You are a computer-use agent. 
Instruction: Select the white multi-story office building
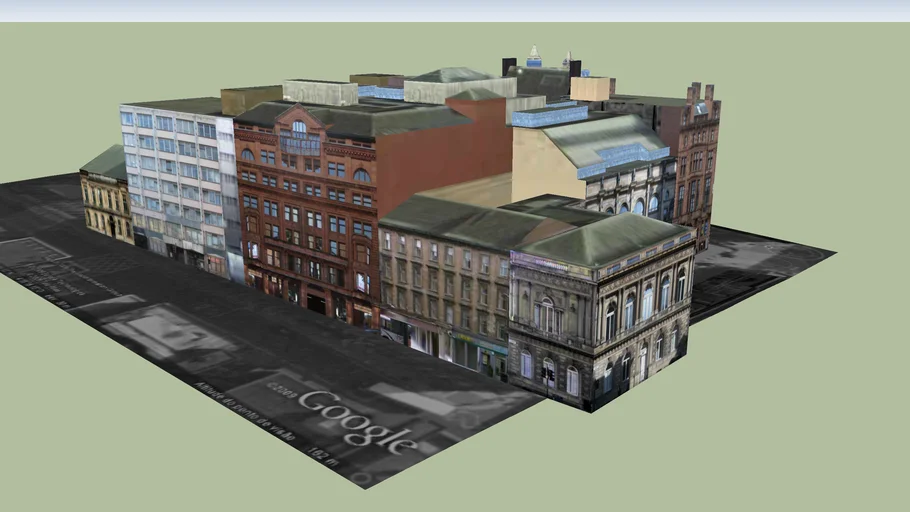pos(175,180)
